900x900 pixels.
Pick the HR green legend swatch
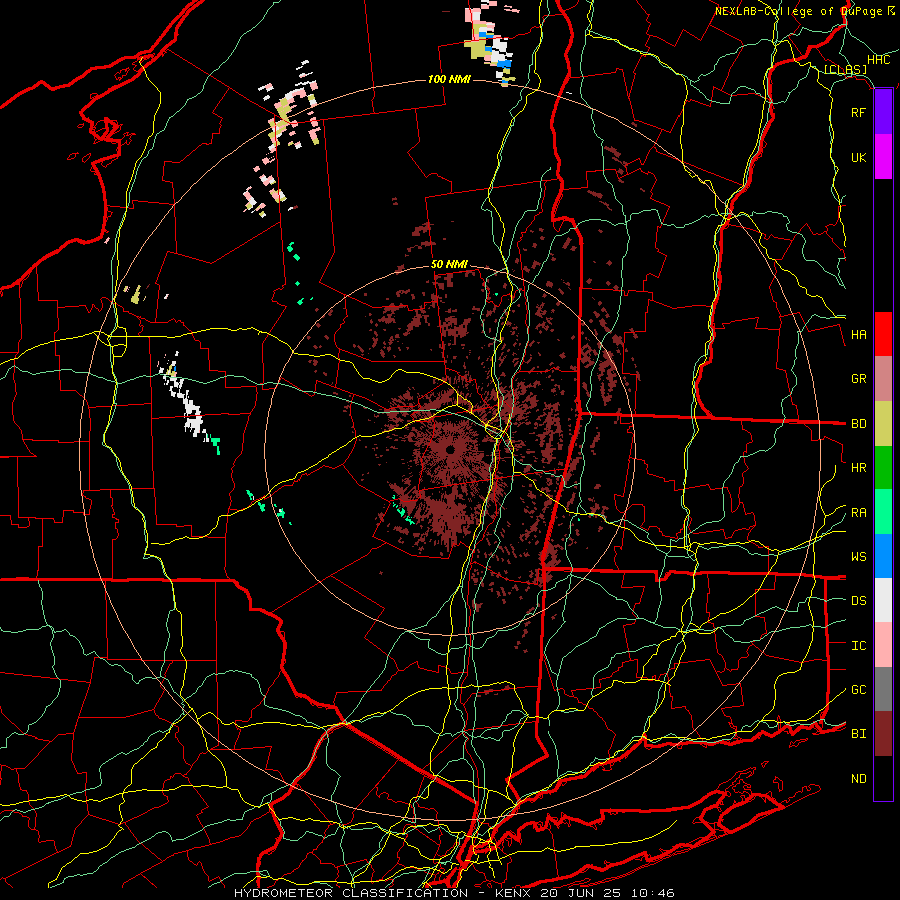pos(883,468)
